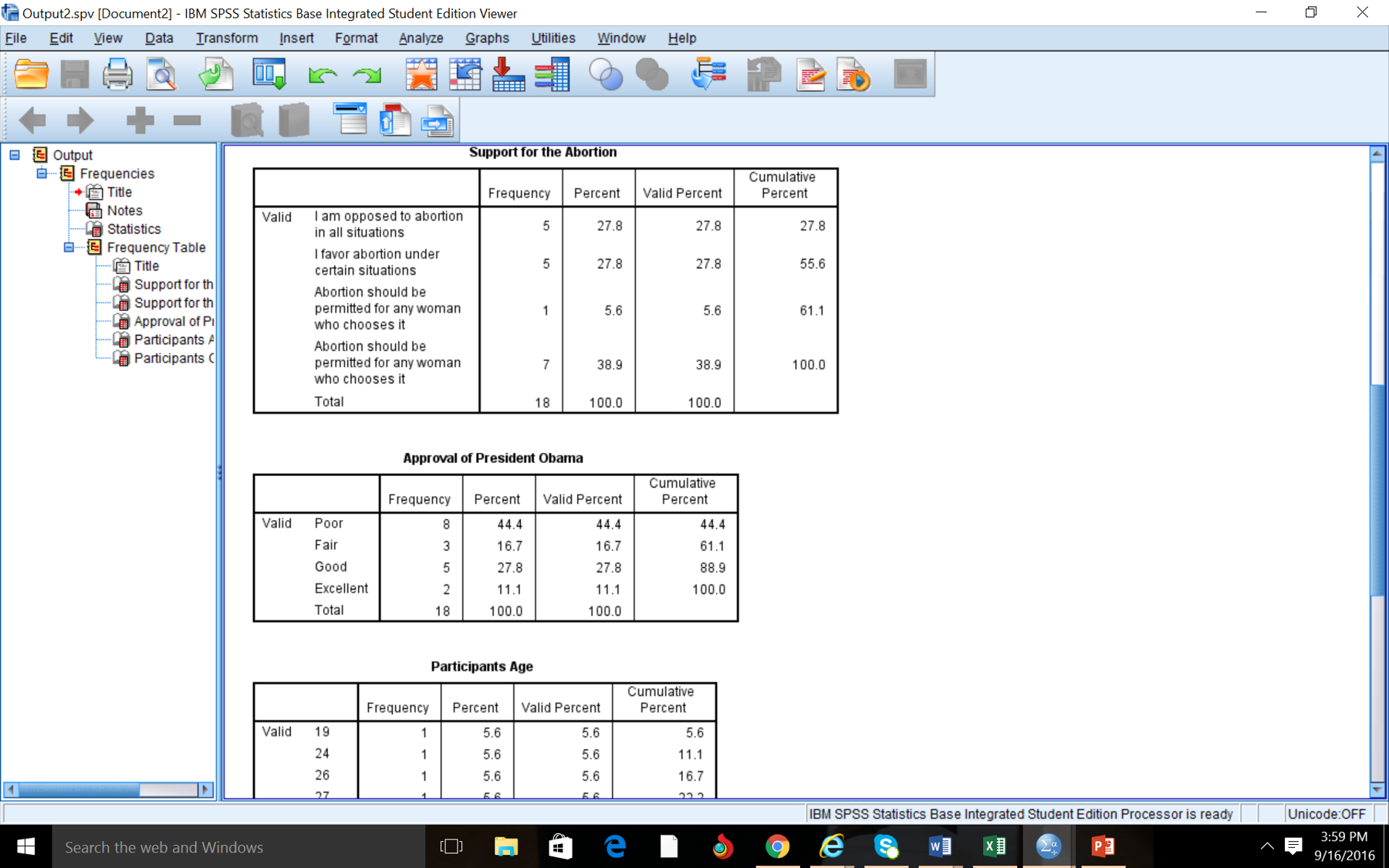Click the Designate Window star icon
Image resolution: width=1389 pixels, height=868 pixels.
pos(421,74)
